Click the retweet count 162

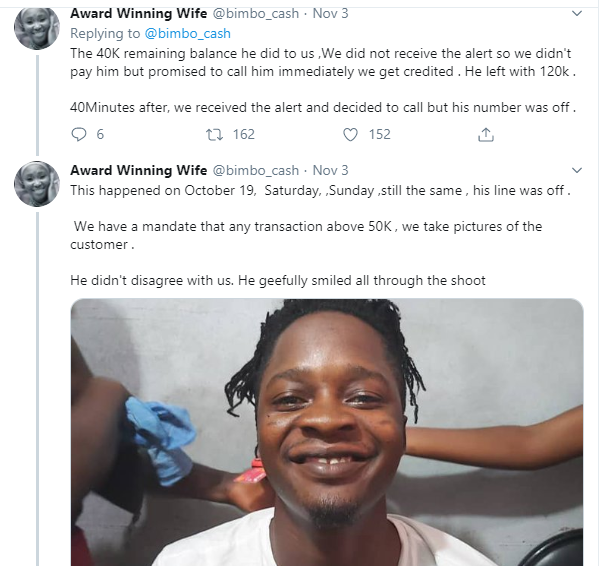click(243, 134)
